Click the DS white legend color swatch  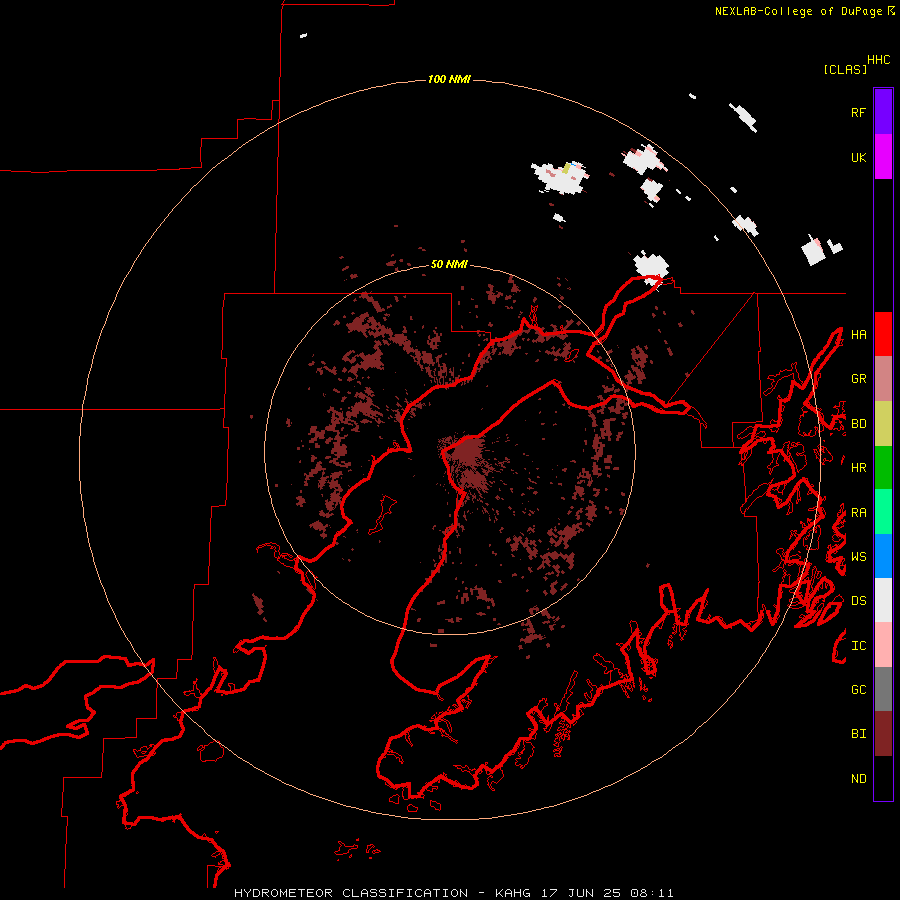click(883, 600)
